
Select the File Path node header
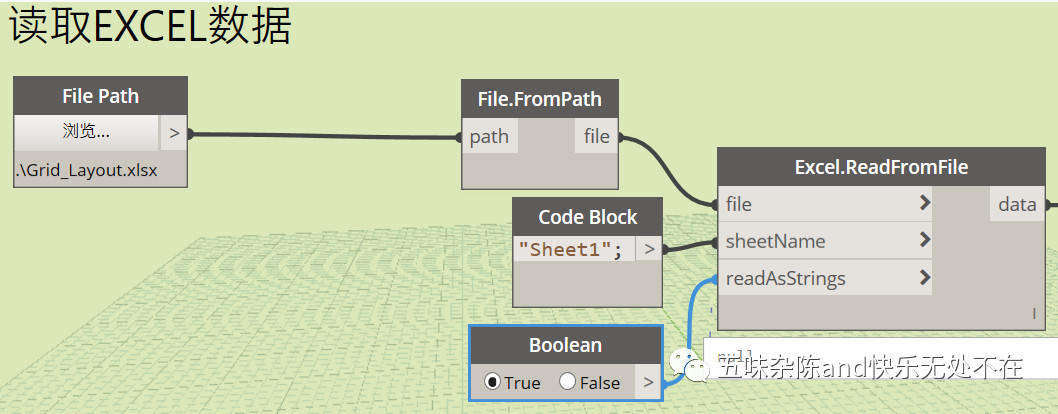coord(100,96)
